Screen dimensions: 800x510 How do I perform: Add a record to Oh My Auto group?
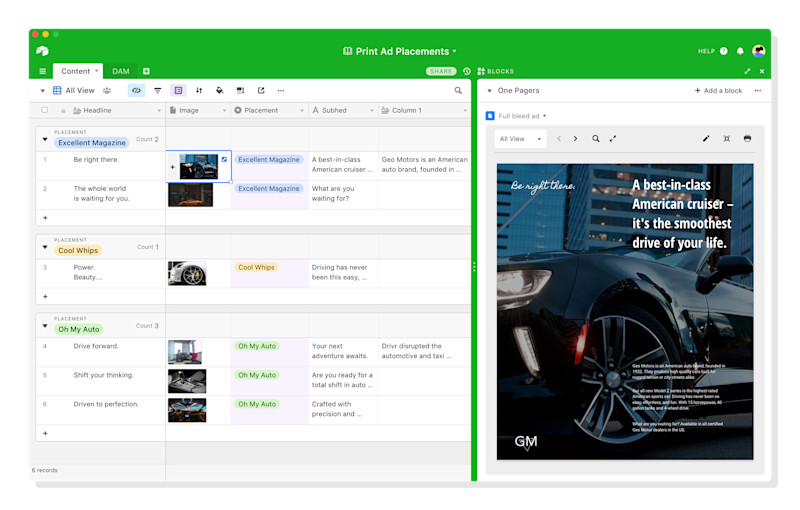[45, 433]
